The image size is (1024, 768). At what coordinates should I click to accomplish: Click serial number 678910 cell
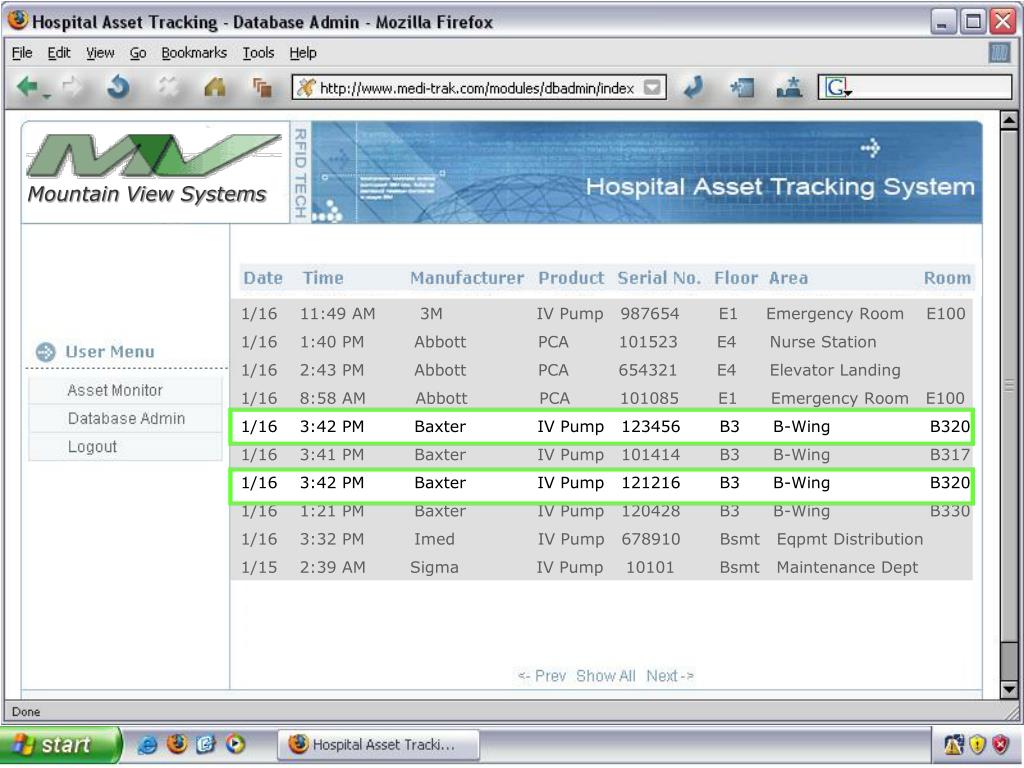coord(650,539)
